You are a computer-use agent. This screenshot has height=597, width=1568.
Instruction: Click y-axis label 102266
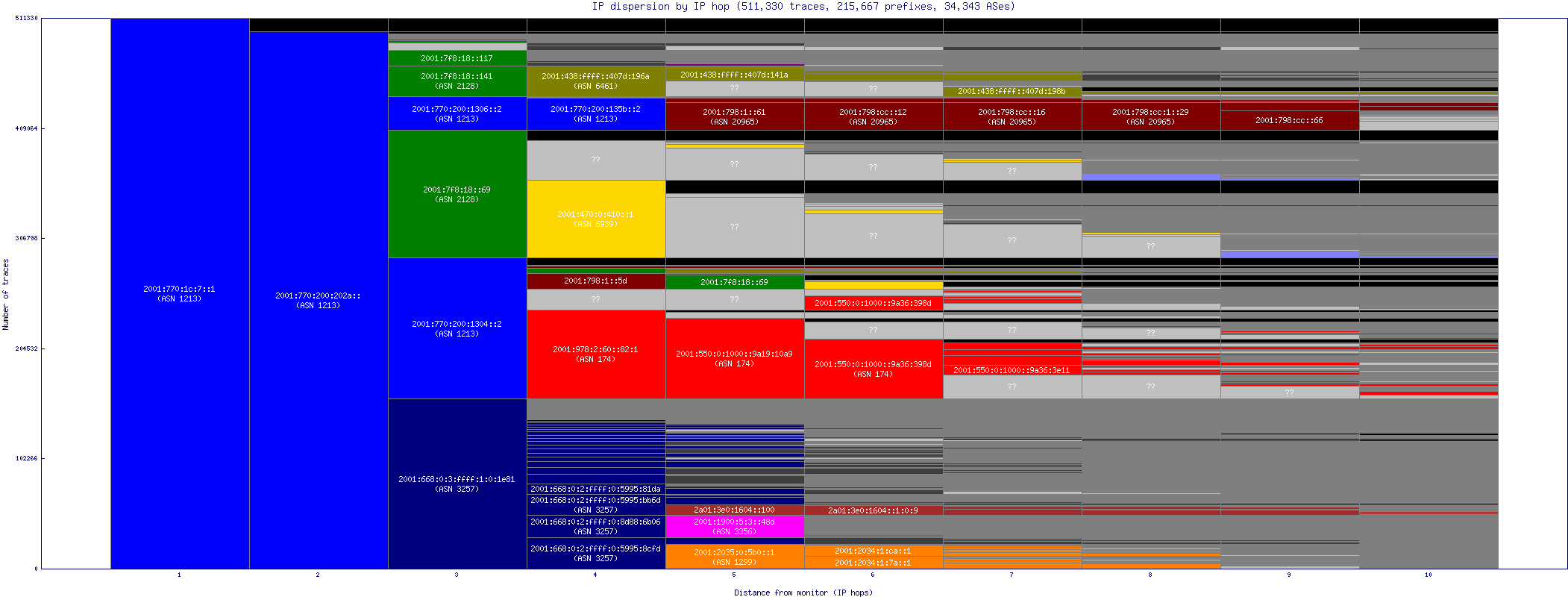point(26,458)
